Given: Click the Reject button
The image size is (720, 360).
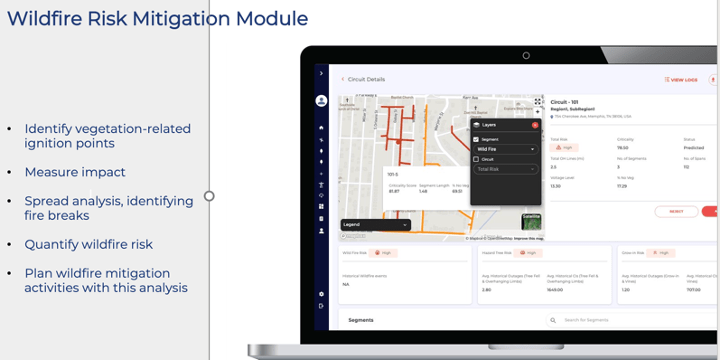Looking at the screenshot, I should pyautogui.click(x=676, y=212).
